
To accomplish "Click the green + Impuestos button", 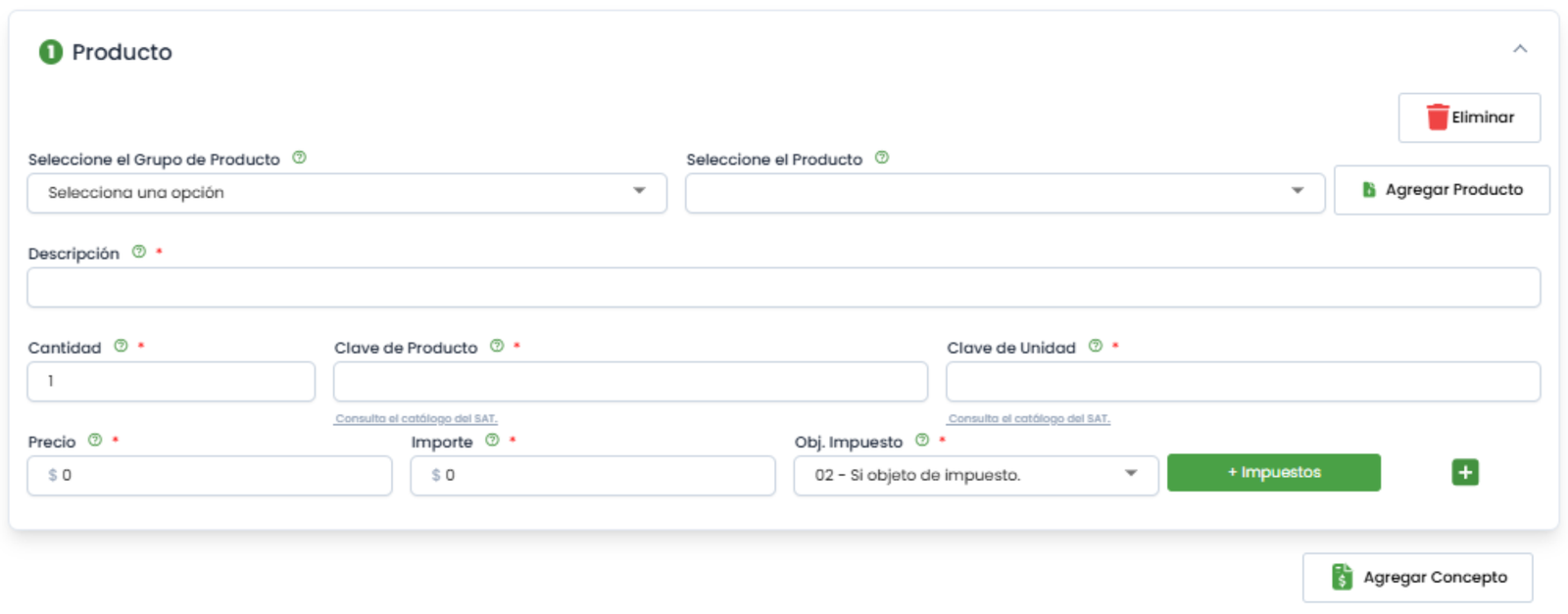I will pyautogui.click(x=1274, y=472).
